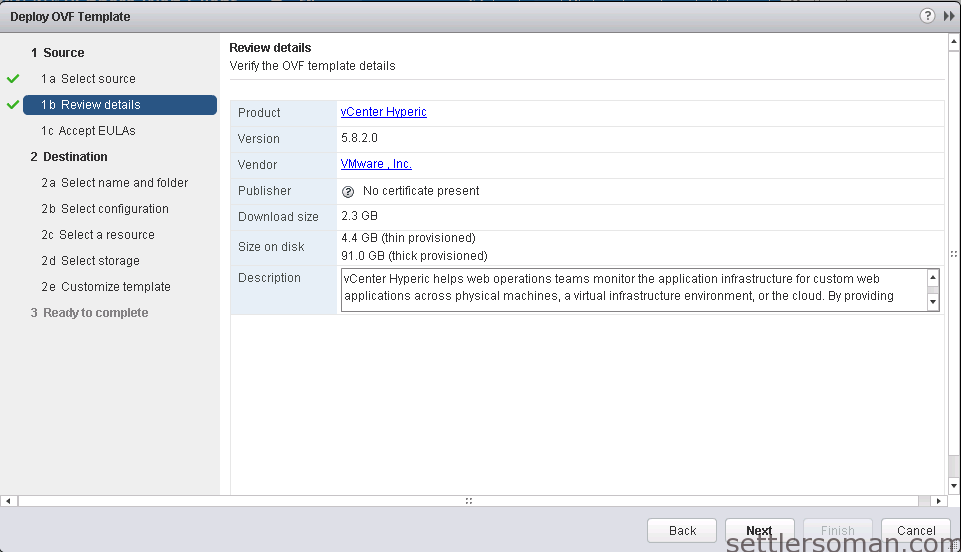Click horizontal scrollbar right arrow
Screen dimensions: 961x552
pyautogui.click(x=938, y=501)
